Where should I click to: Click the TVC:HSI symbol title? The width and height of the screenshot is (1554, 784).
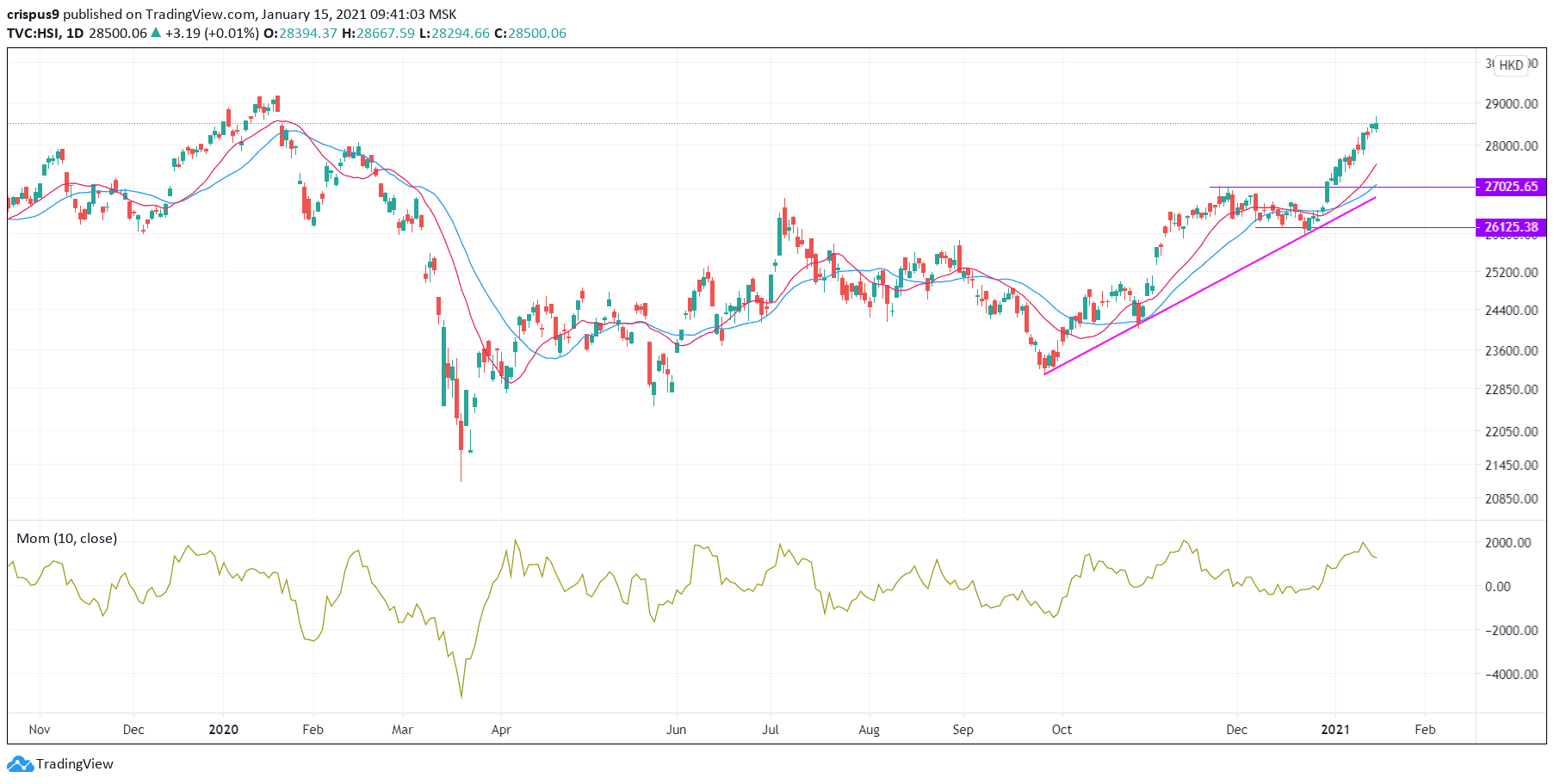(33, 34)
